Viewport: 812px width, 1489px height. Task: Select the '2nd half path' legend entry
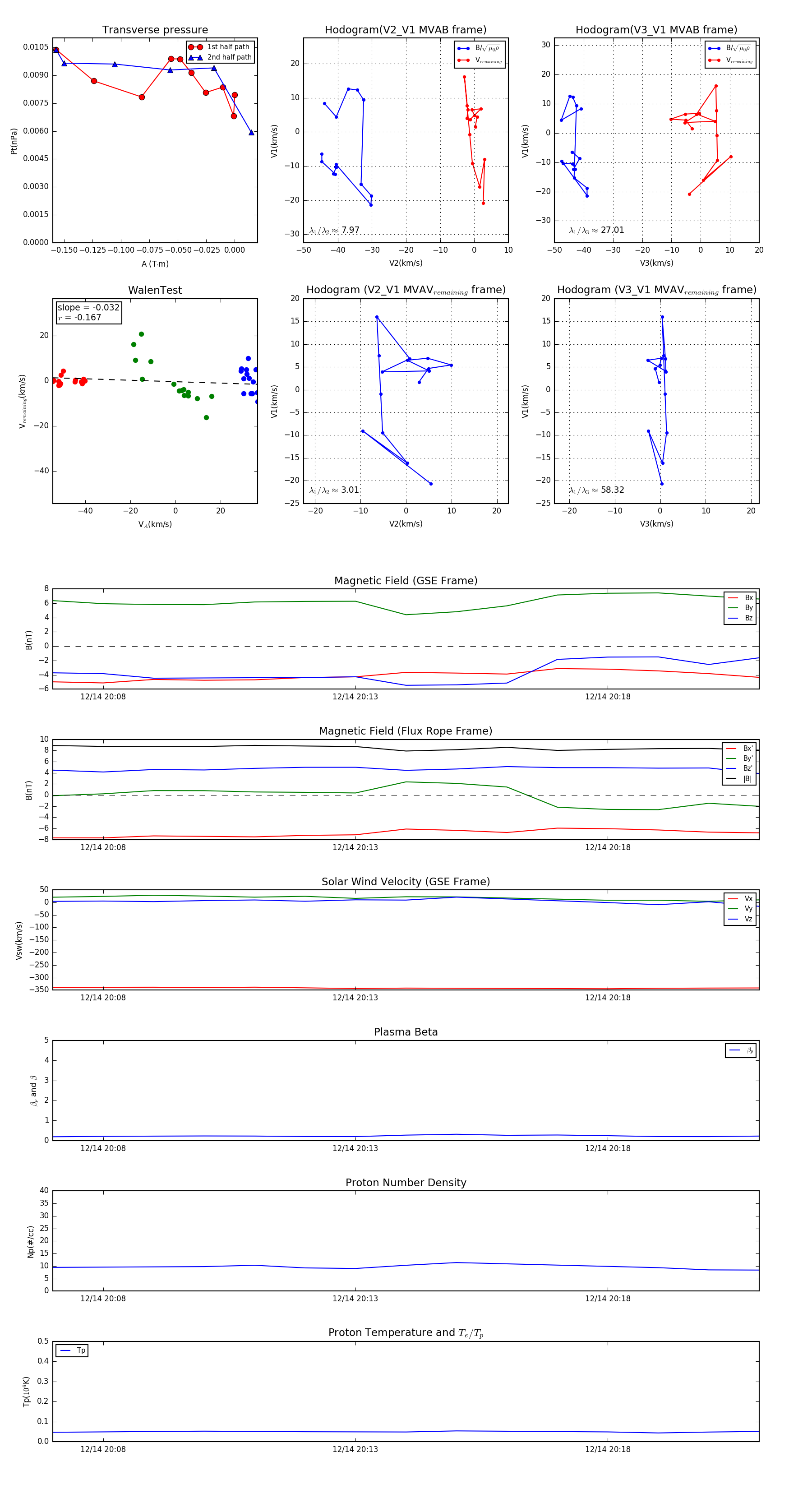pos(221,57)
